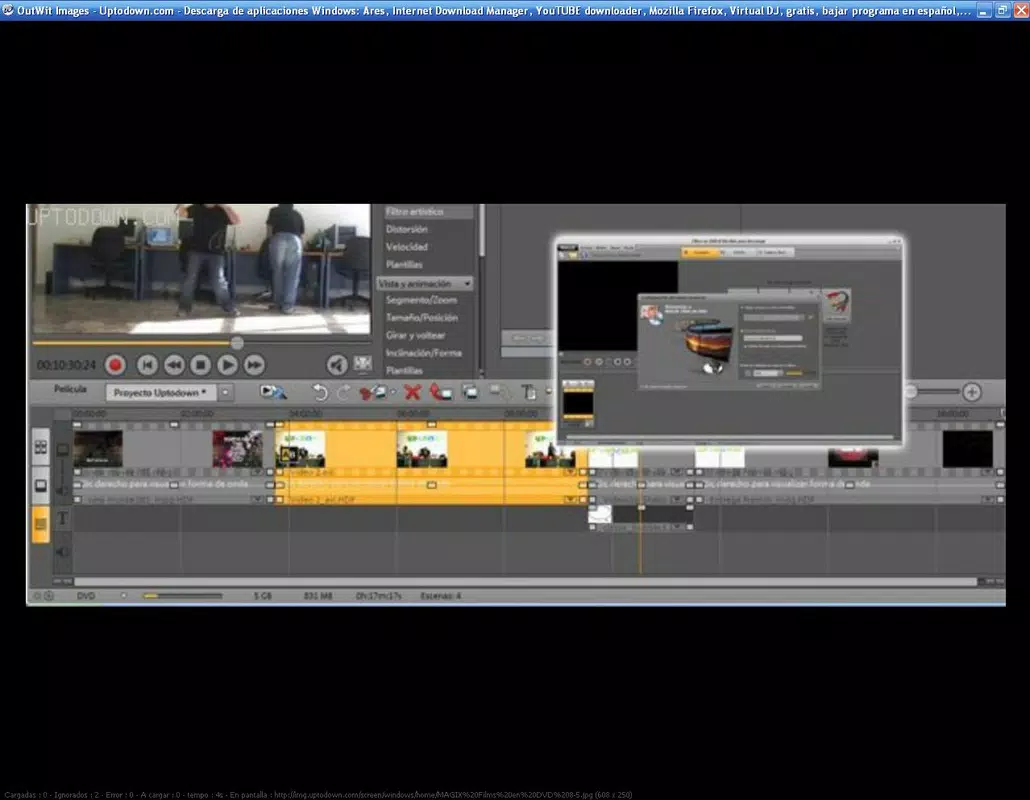Stop playback with the square button
Image resolution: width=1030 pixels, height=800 pixels.
(x=200, y=365)
